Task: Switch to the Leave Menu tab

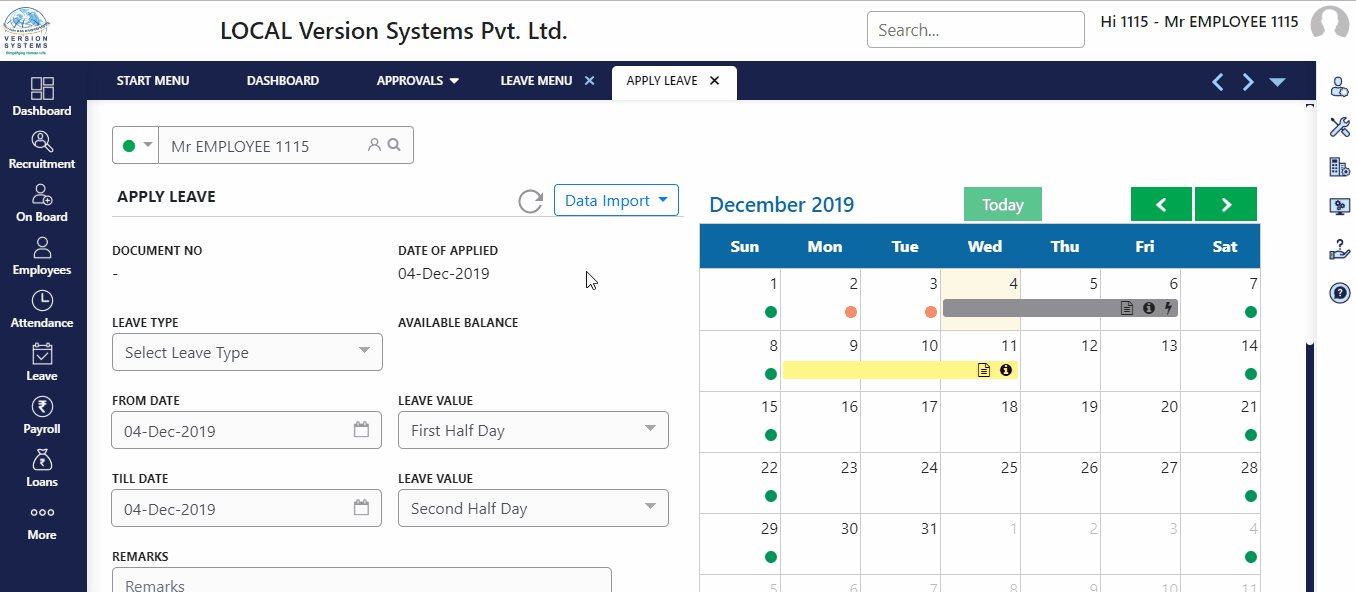Action: point(536,81)
